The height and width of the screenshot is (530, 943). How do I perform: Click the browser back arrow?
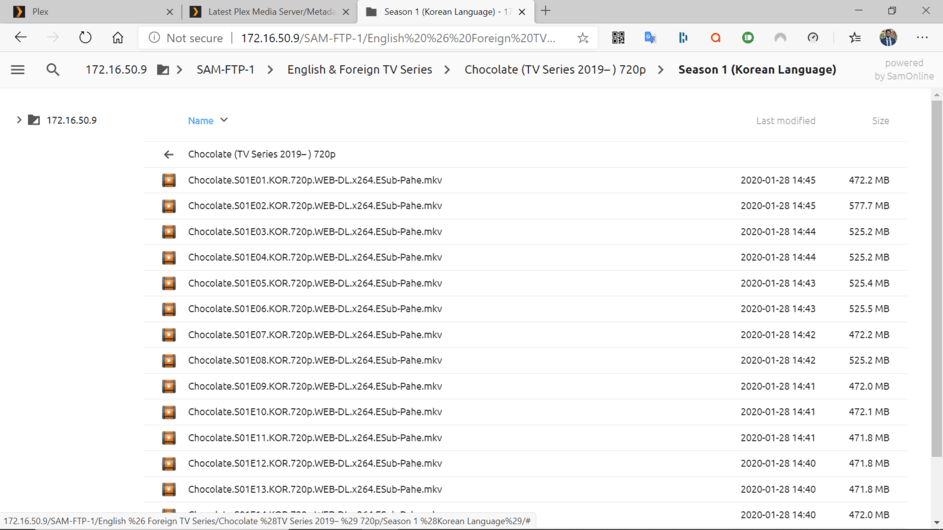tap(20, 37)
